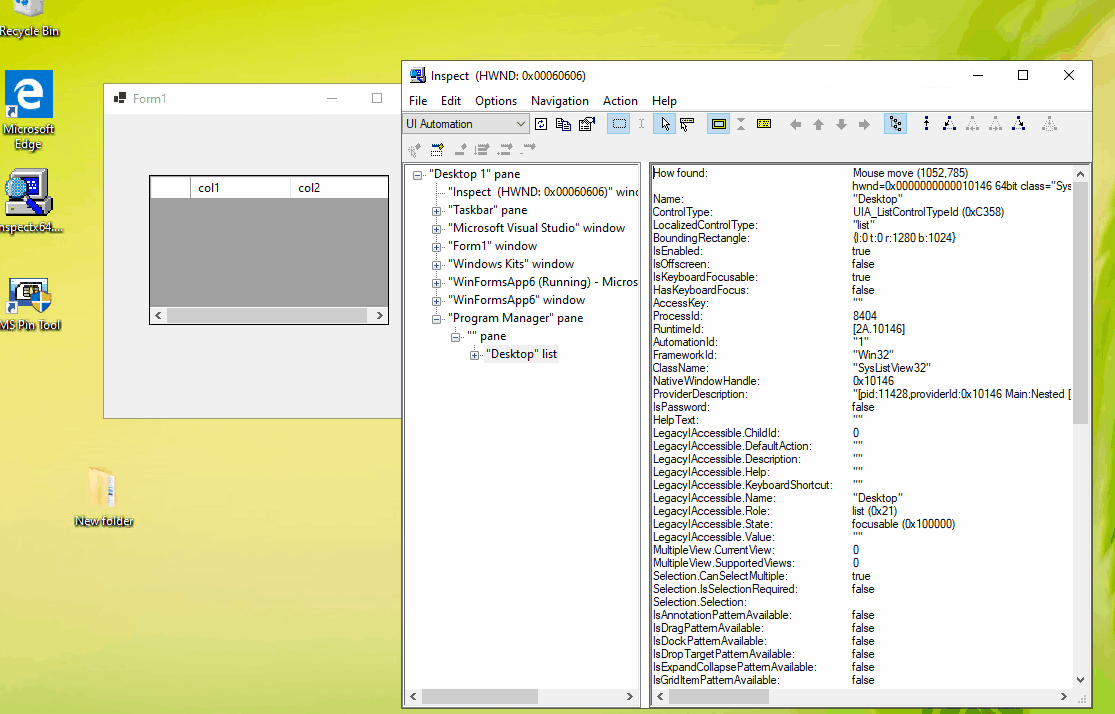Viewport: 1115px width, 714px height.
Task: Toggle the Watch Focus keyboard icon
Action: [x=764, y=123]
